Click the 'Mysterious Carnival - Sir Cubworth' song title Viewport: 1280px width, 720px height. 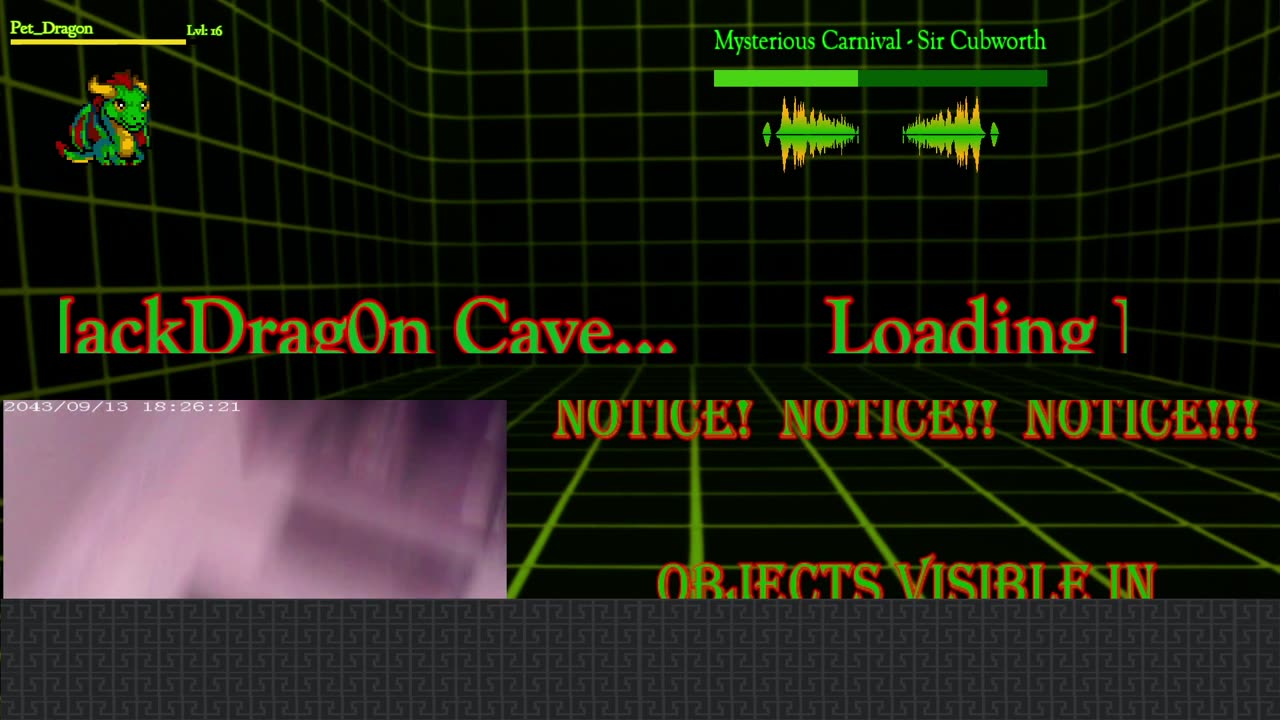[880, 41]
